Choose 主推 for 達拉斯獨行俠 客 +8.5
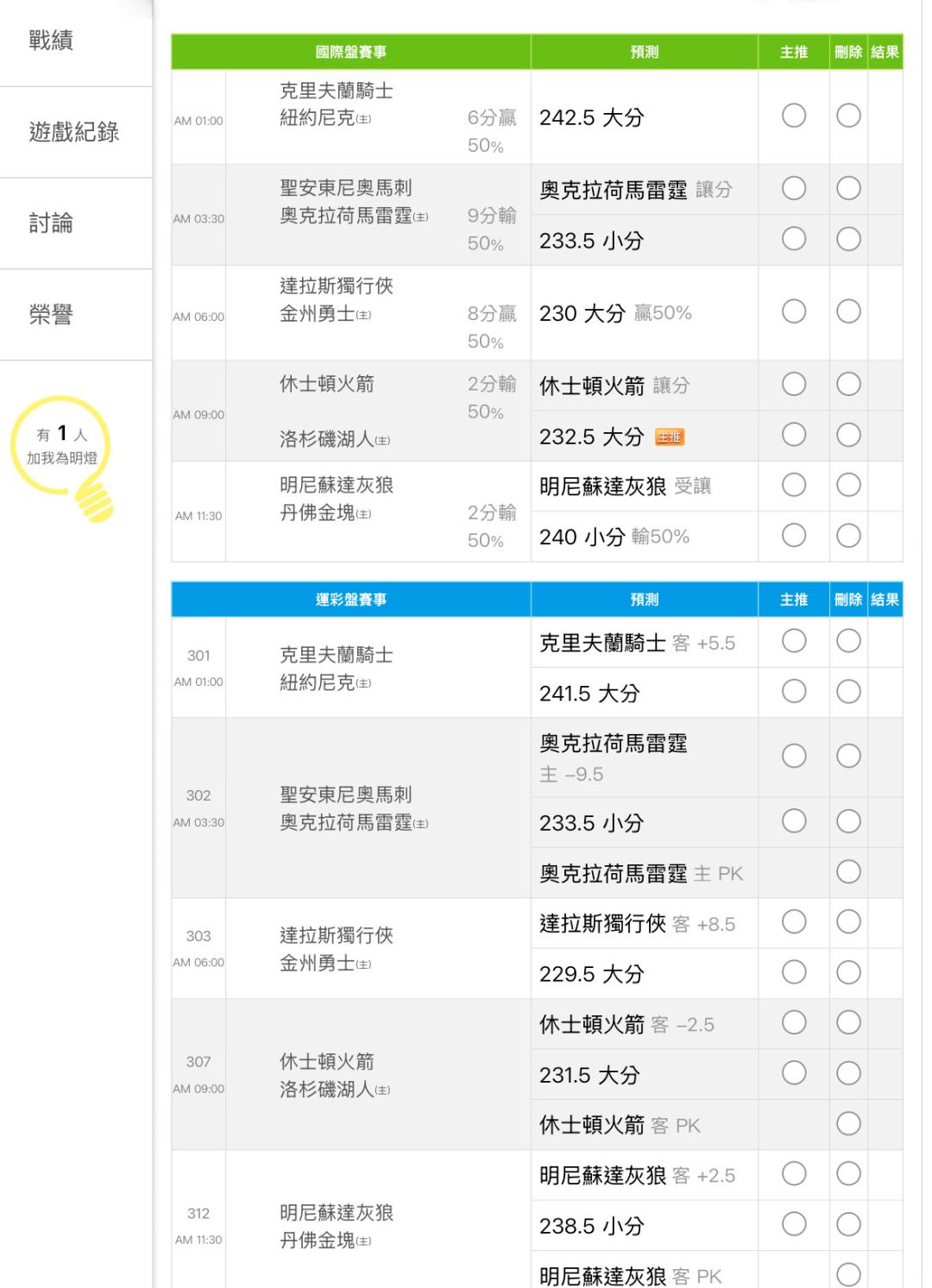This screenshot has height=1288, width=932. [x=794, y=922]
